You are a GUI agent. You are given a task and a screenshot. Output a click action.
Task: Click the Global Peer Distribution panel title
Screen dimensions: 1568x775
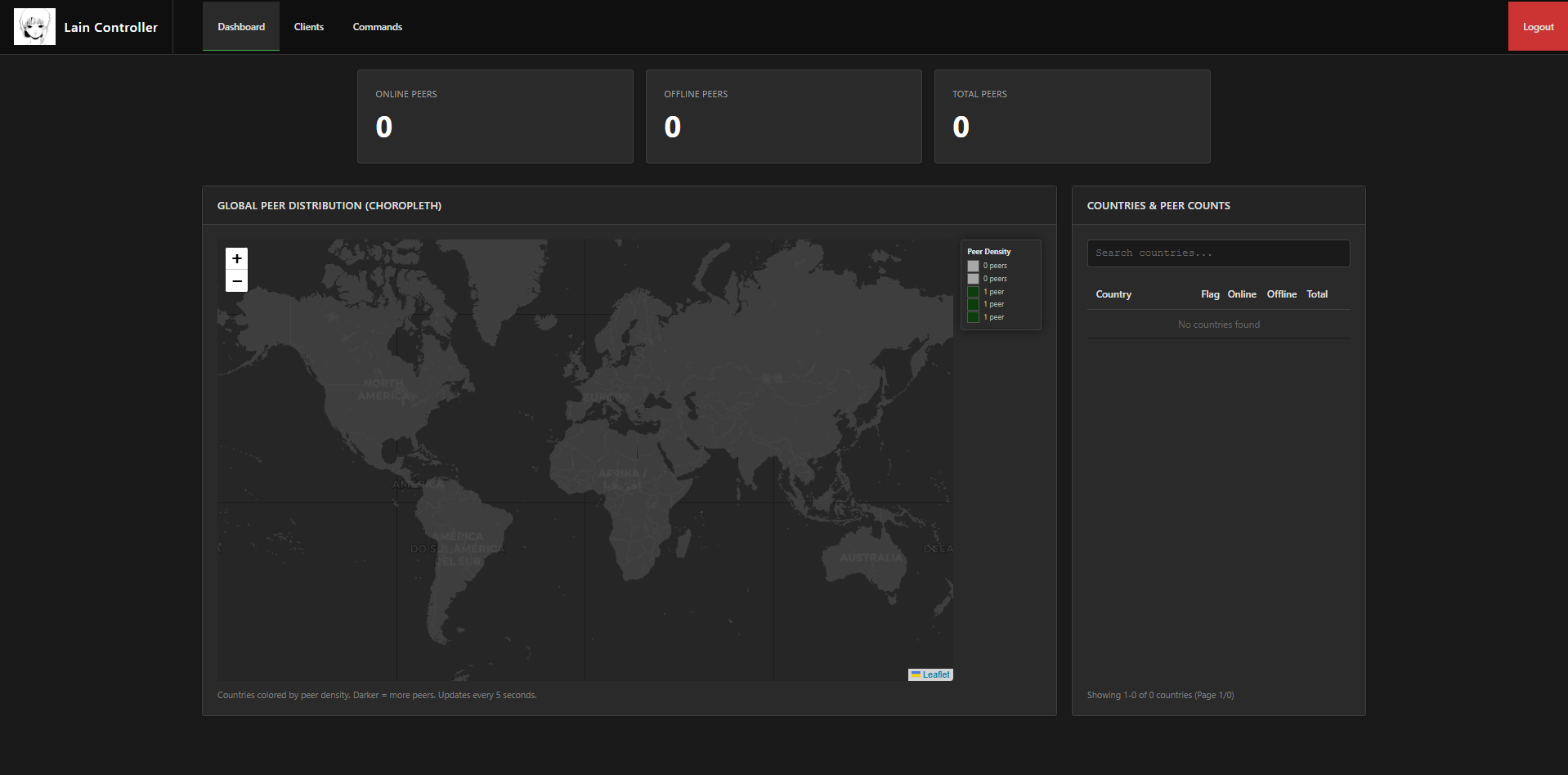point(329,206)
